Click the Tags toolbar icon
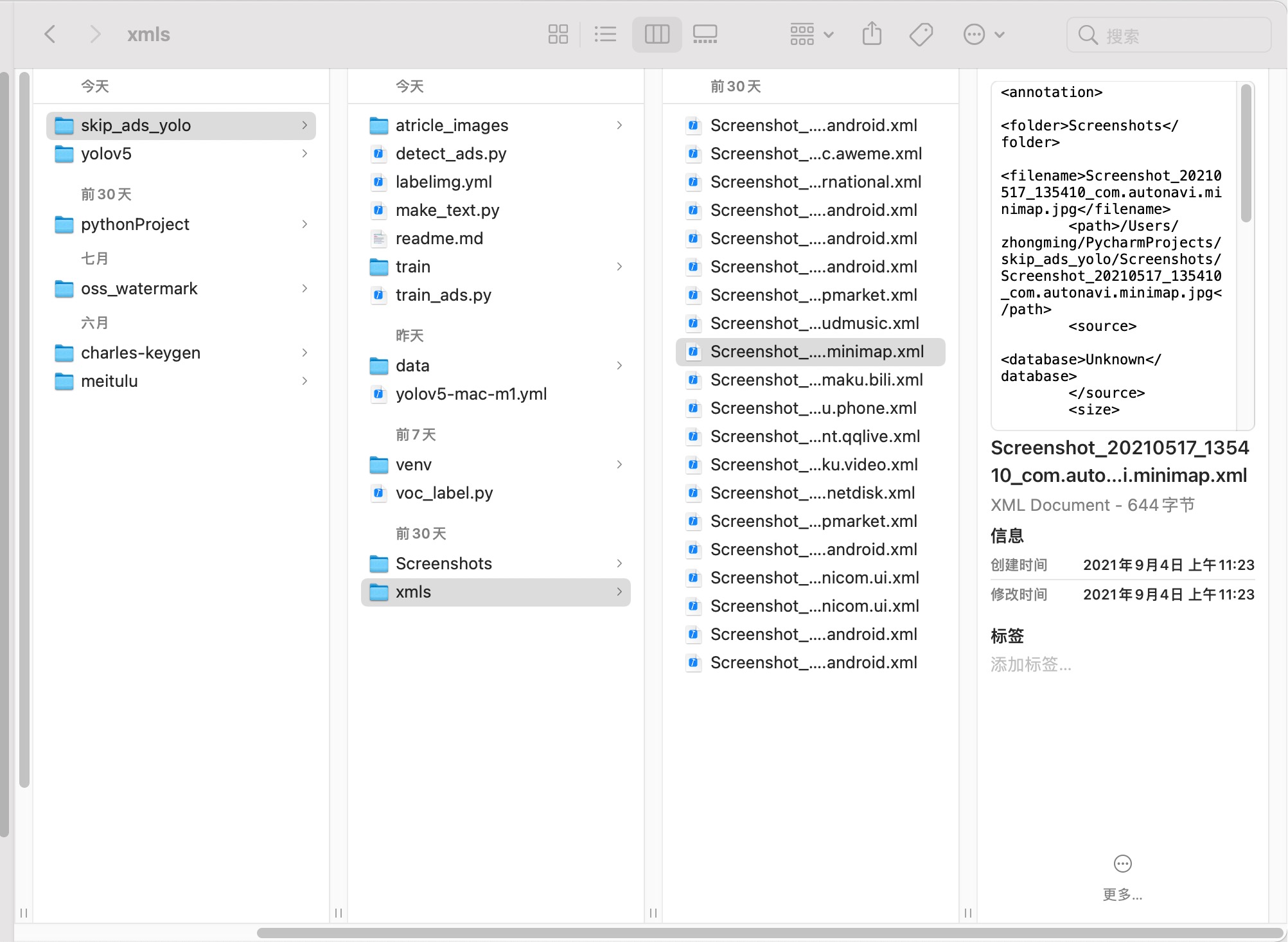 tap(921, 34)
